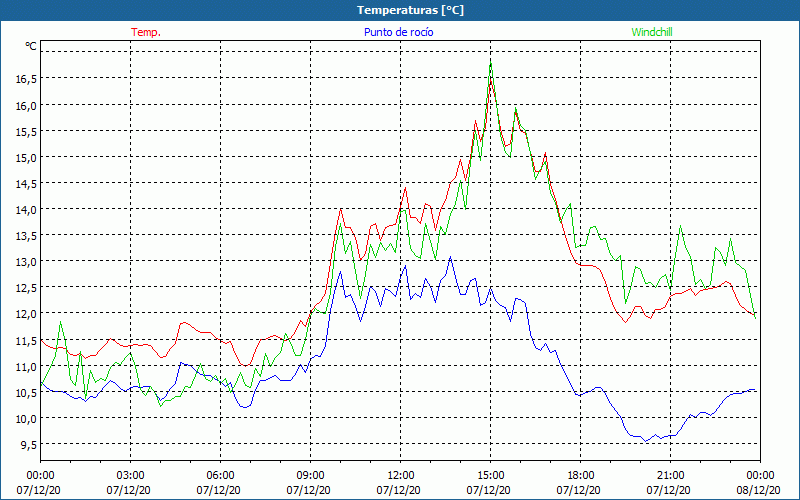Click the 15,0 y-axis value
The image size is (800, 500).
[x=26, y=157]
